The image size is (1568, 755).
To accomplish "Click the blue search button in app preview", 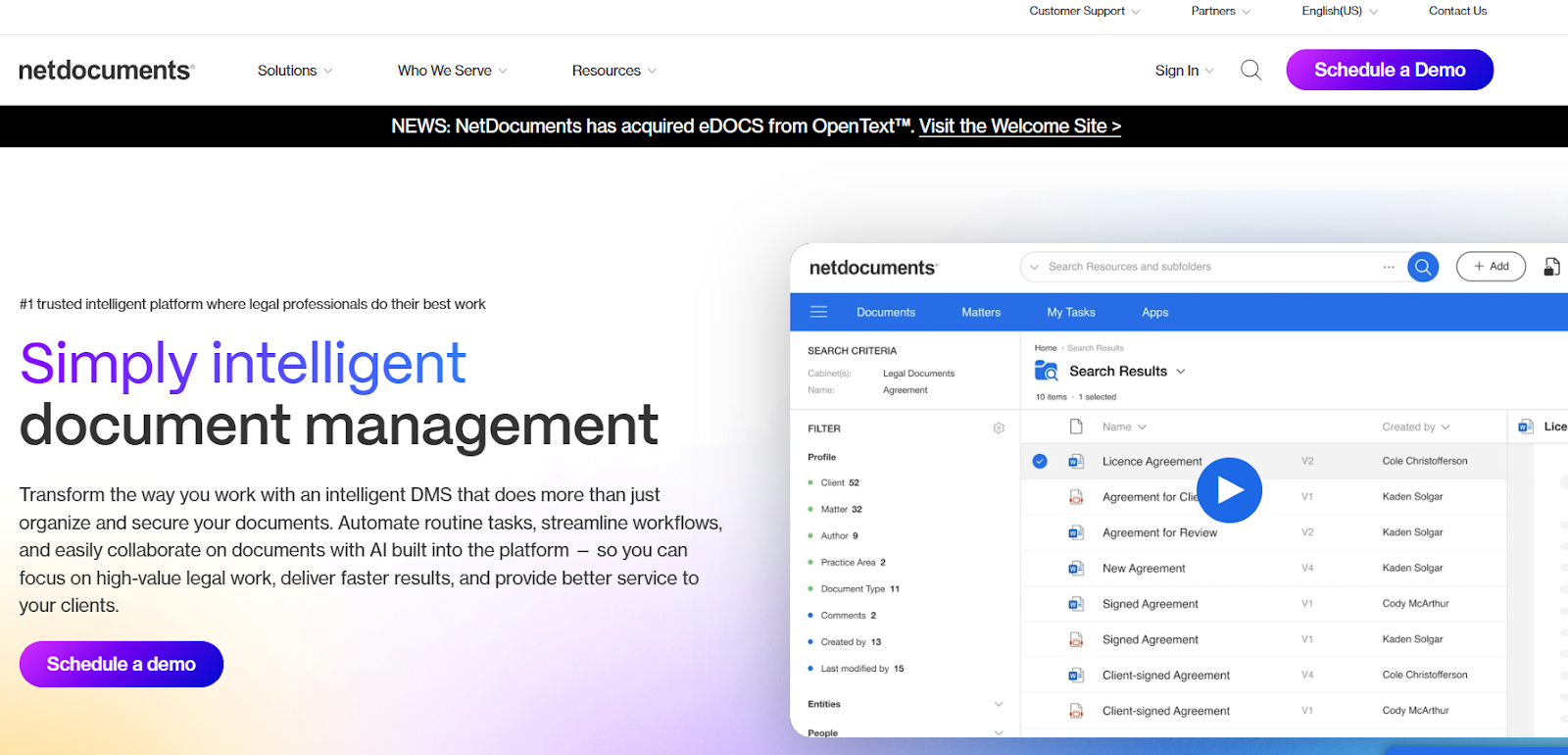I will pyautogui.click(x=1423, y=267).
